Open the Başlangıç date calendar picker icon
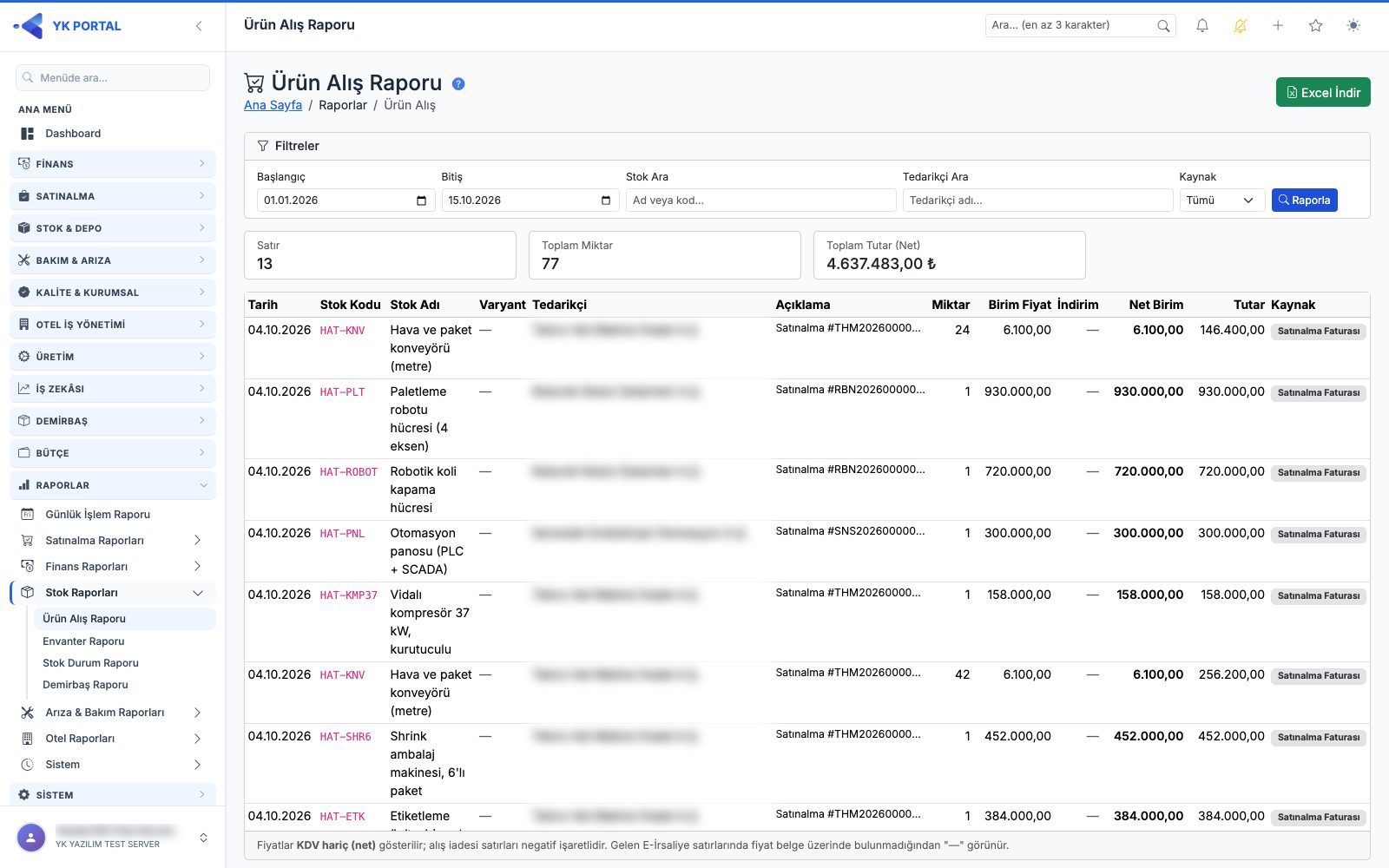 [x=421, y=201]
